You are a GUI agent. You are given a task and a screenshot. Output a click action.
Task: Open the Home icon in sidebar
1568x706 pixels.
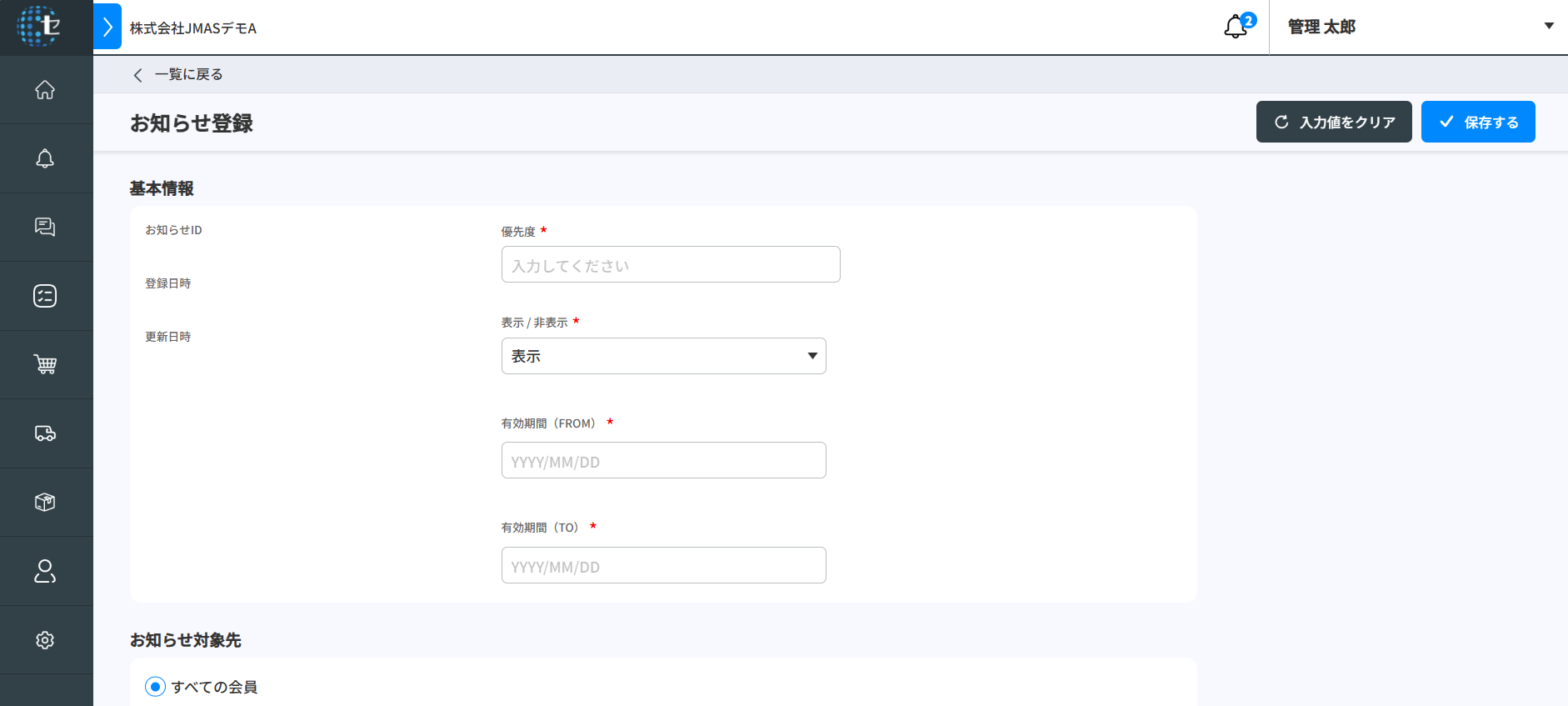click(45, 90)
